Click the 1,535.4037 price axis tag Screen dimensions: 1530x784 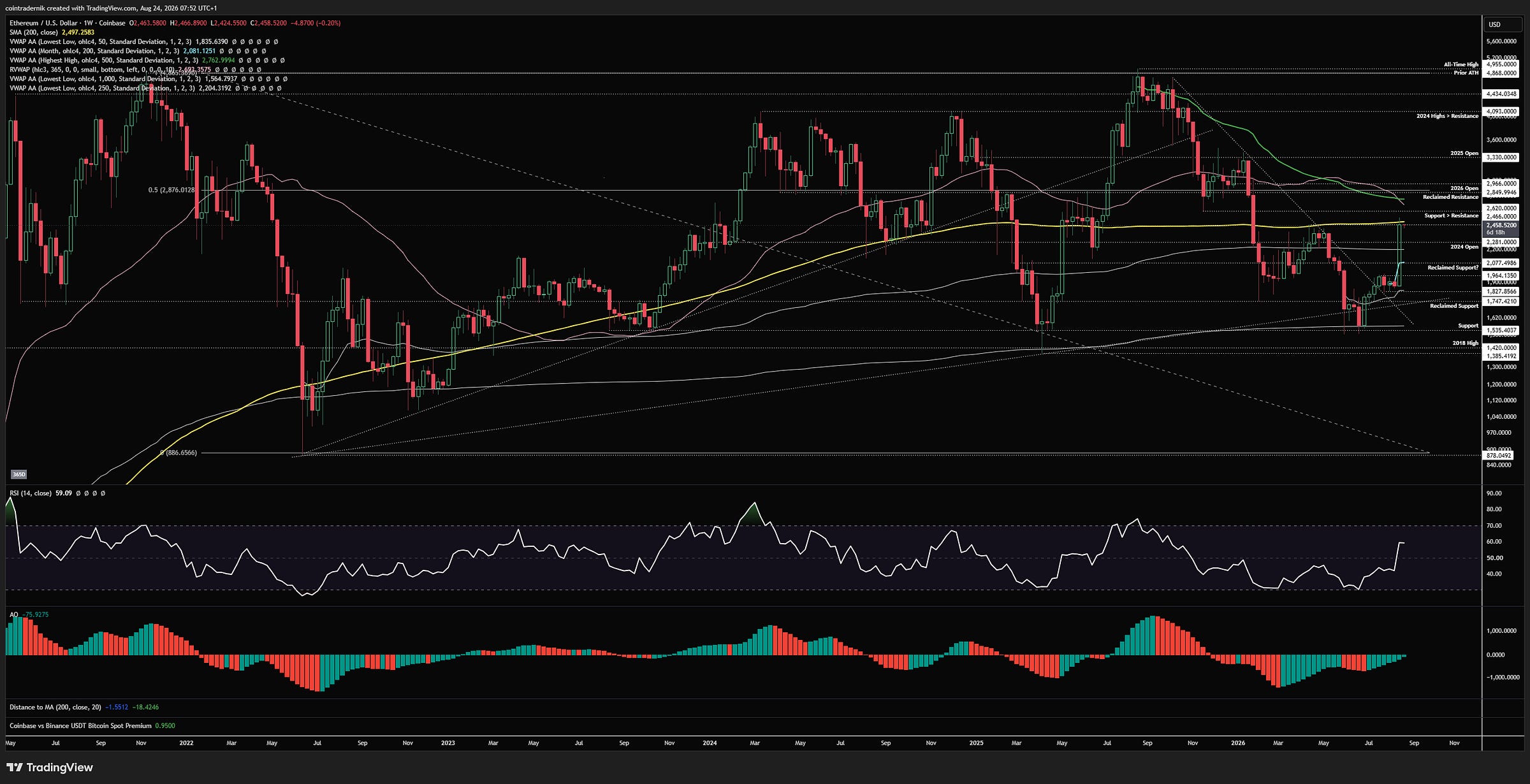point(1501,331)
